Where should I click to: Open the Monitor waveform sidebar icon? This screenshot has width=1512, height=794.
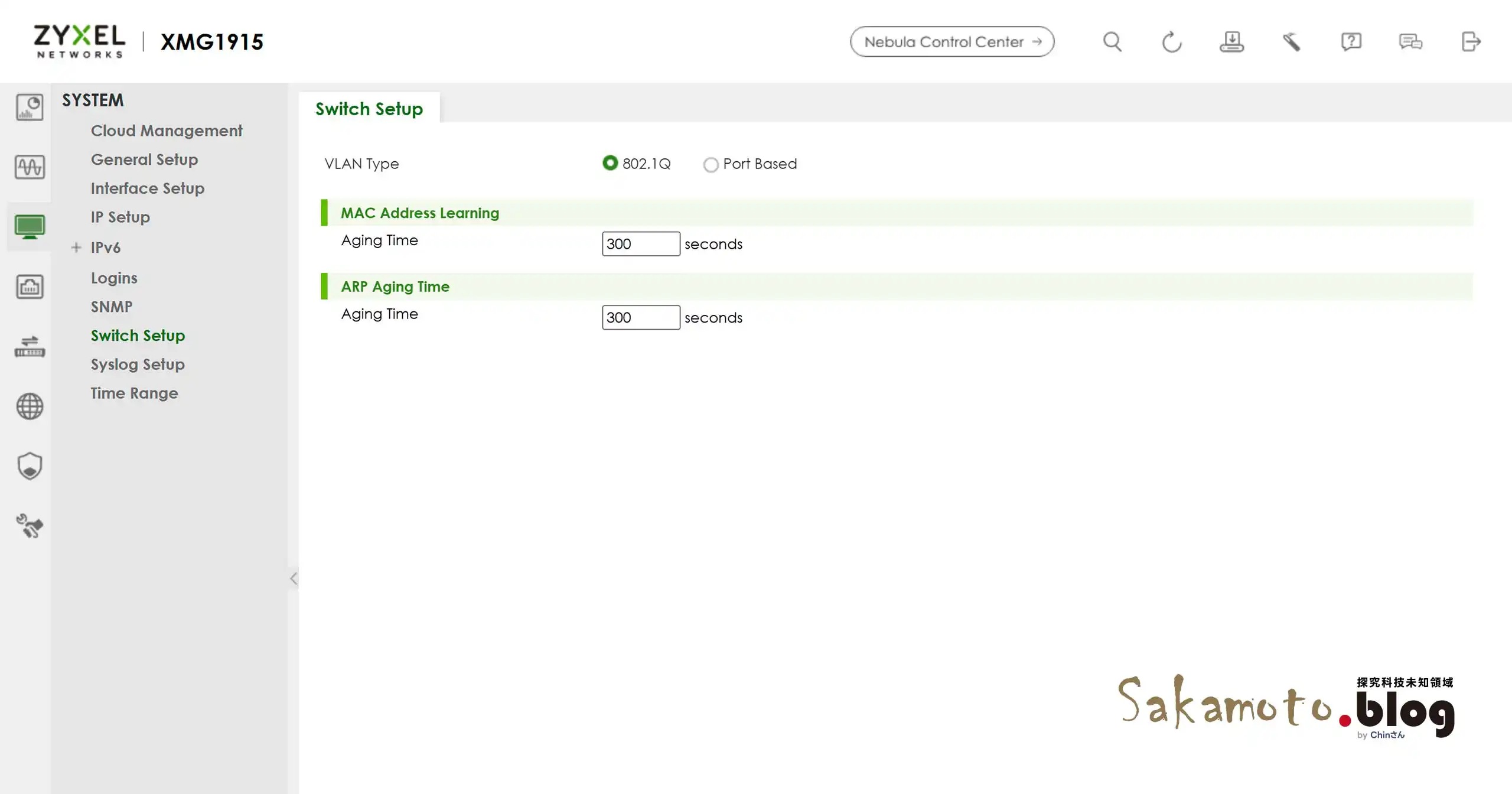point(30,167)
